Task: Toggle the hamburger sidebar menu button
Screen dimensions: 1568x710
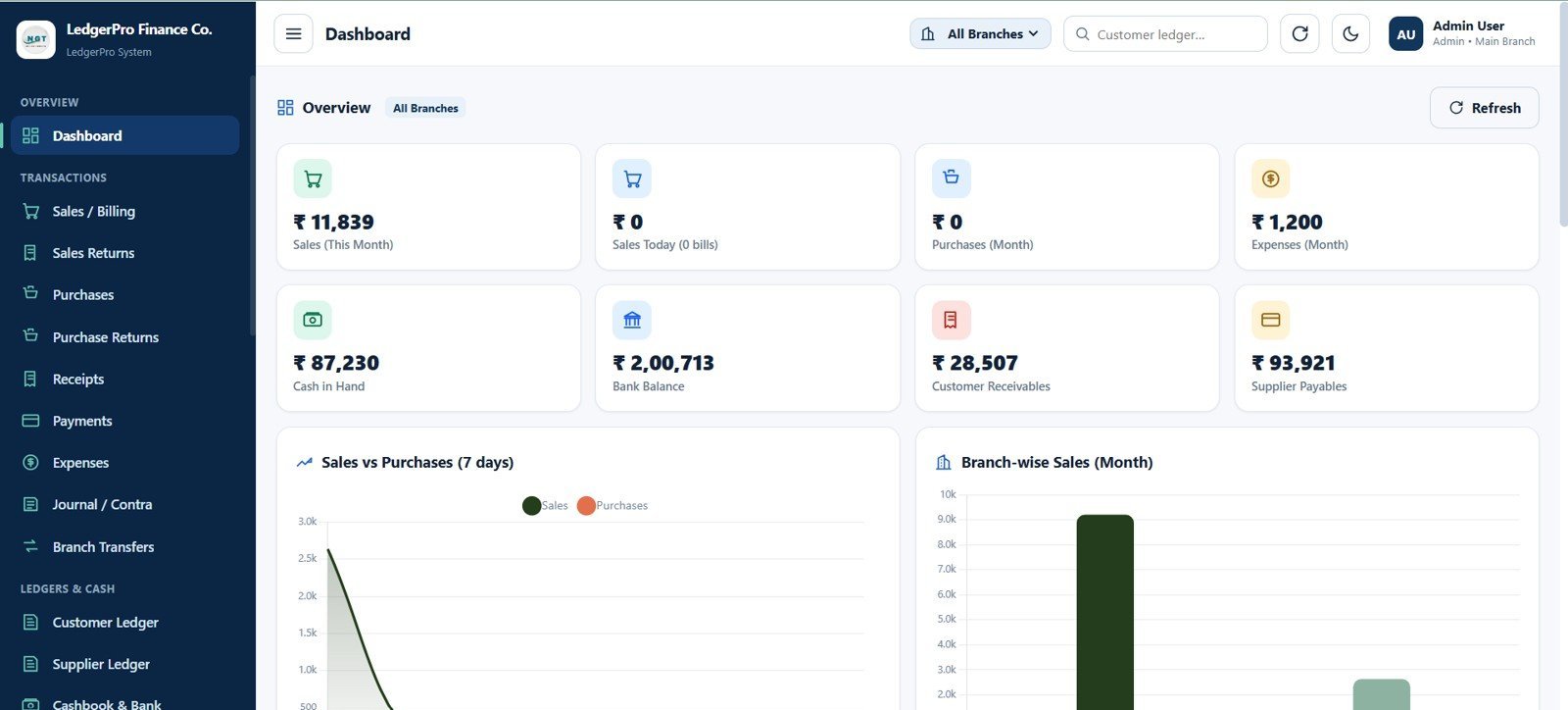Action: tap(293, 33)
